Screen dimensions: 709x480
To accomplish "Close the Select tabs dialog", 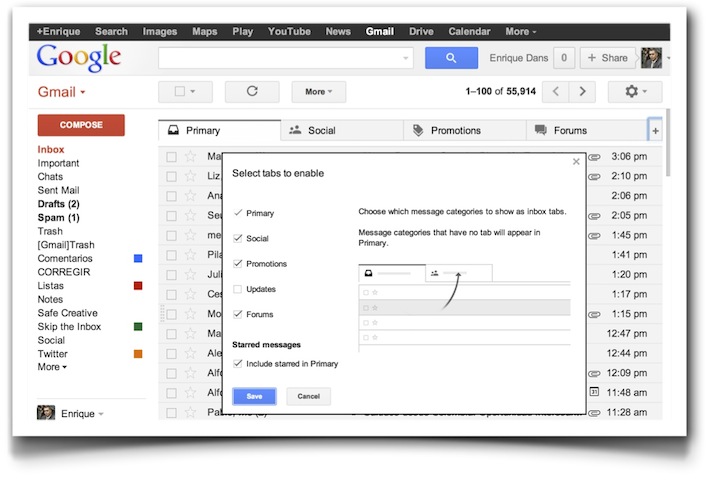I will (576, 161).
